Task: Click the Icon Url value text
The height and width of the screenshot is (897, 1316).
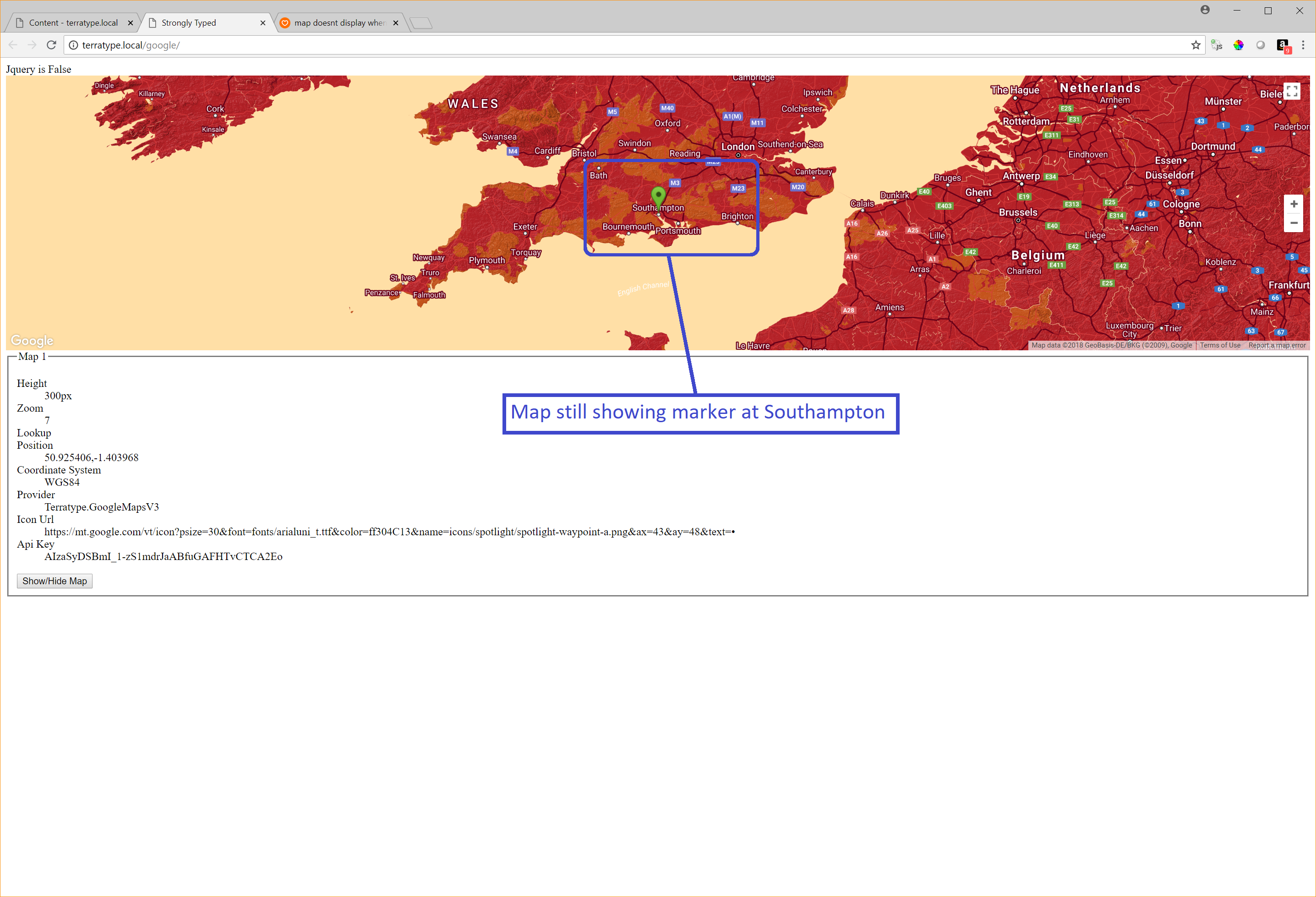Action: coord(390,532)
